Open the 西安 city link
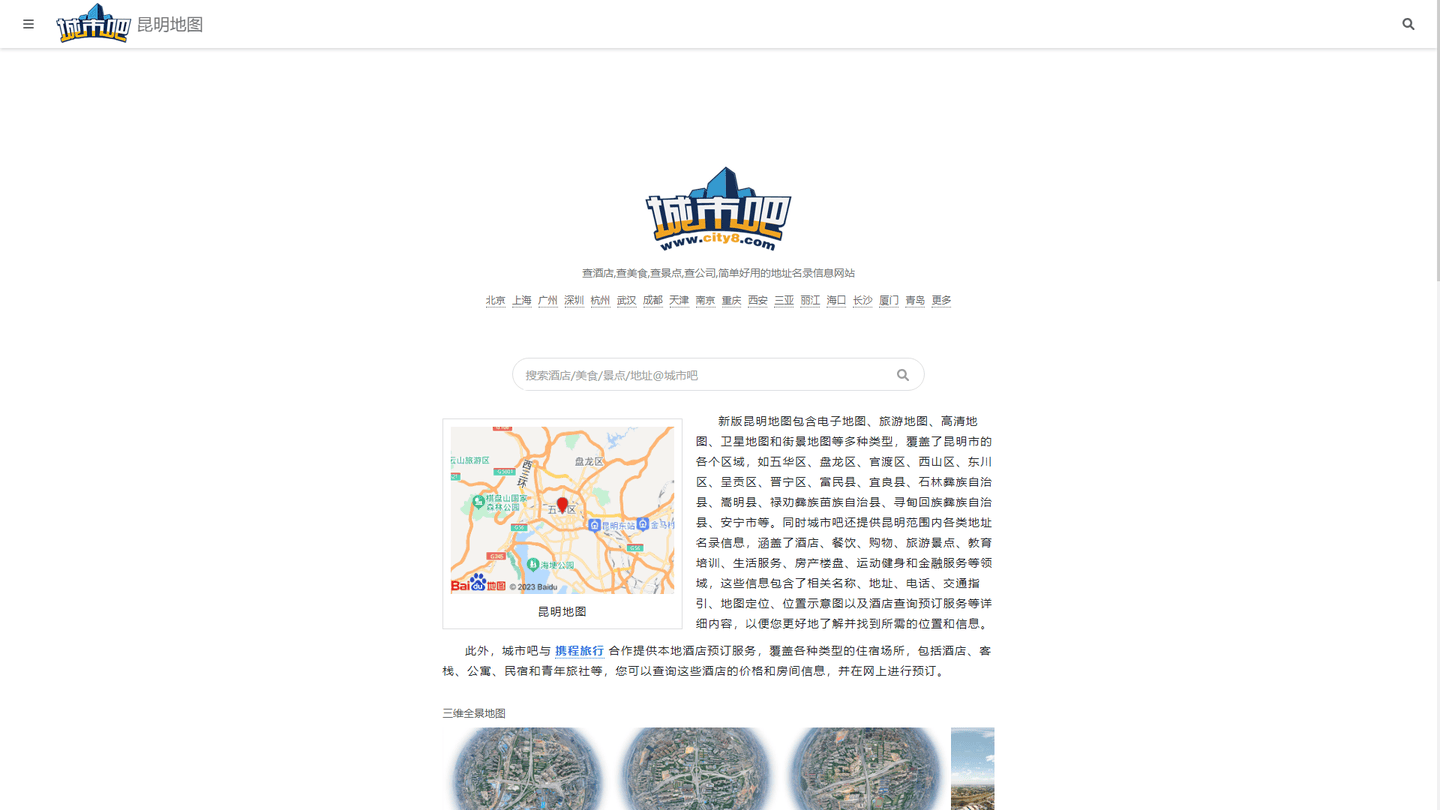This screenshot has width=1440, height=810. 758,300
